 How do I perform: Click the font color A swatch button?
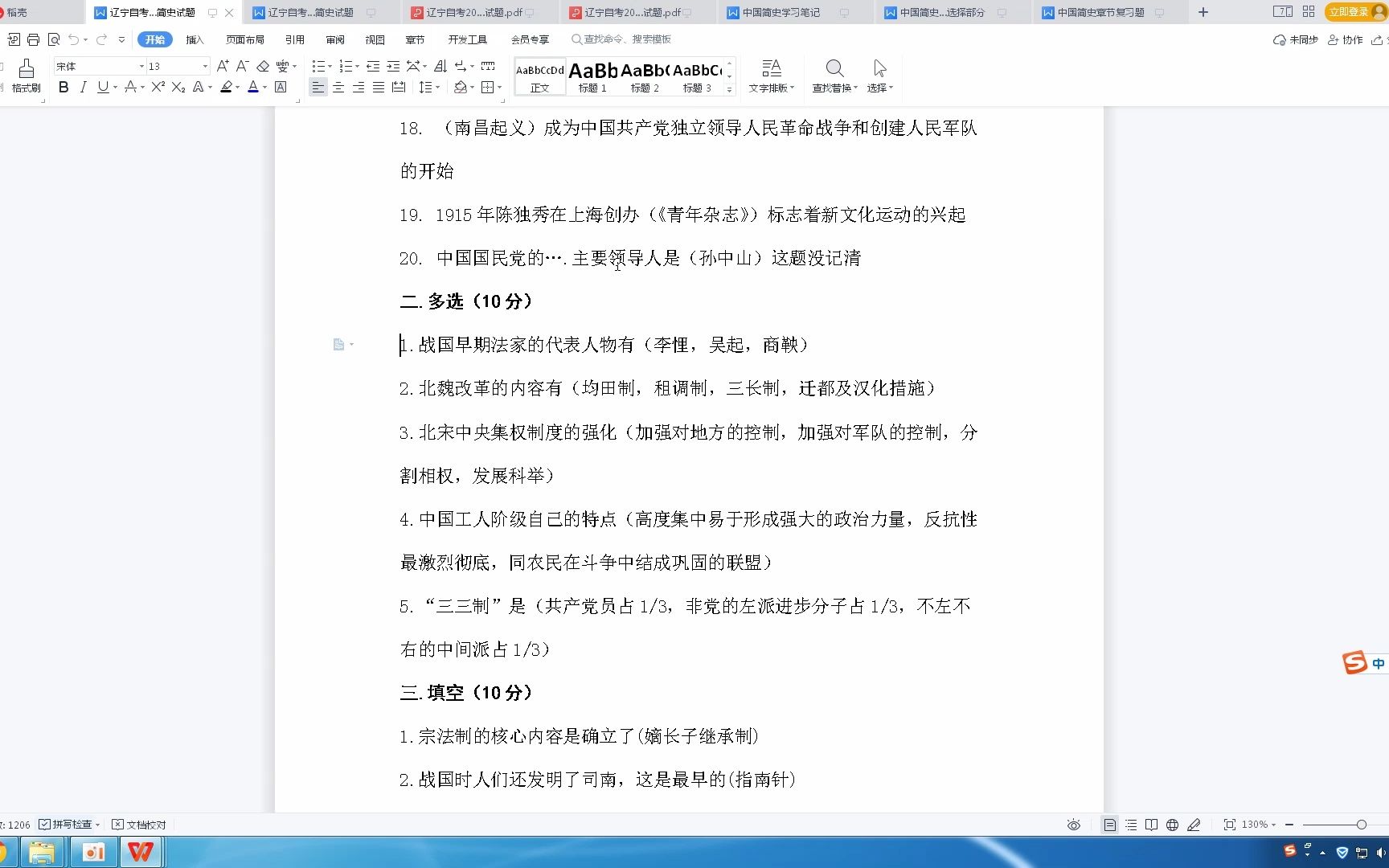[x=252, y=87]
